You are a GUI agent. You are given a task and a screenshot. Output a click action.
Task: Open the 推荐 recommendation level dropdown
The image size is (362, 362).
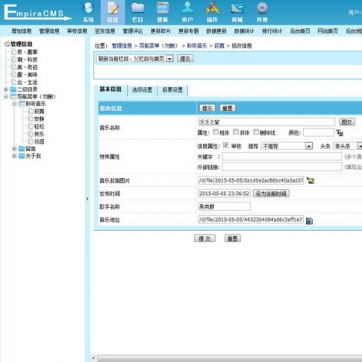click(x=287, y=146)
